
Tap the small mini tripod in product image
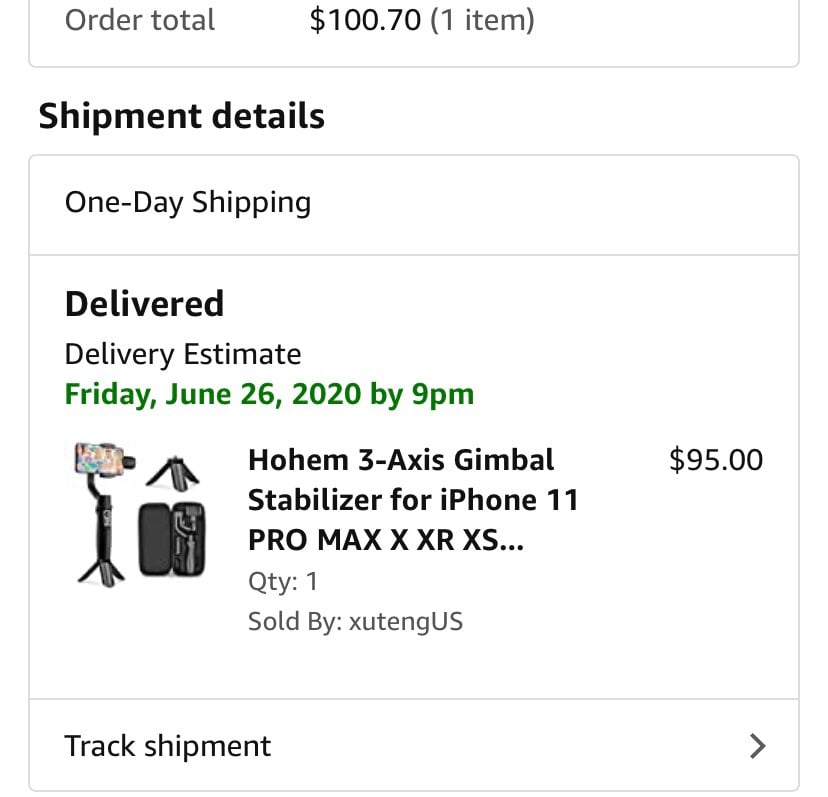(173, 471)
